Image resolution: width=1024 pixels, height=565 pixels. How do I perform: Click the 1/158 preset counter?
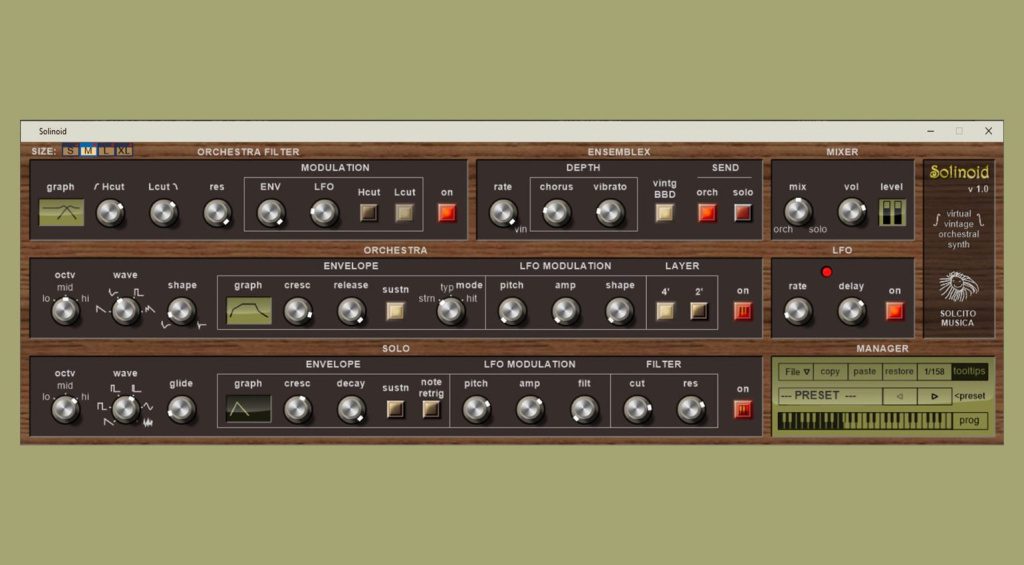tap(934, 372)
